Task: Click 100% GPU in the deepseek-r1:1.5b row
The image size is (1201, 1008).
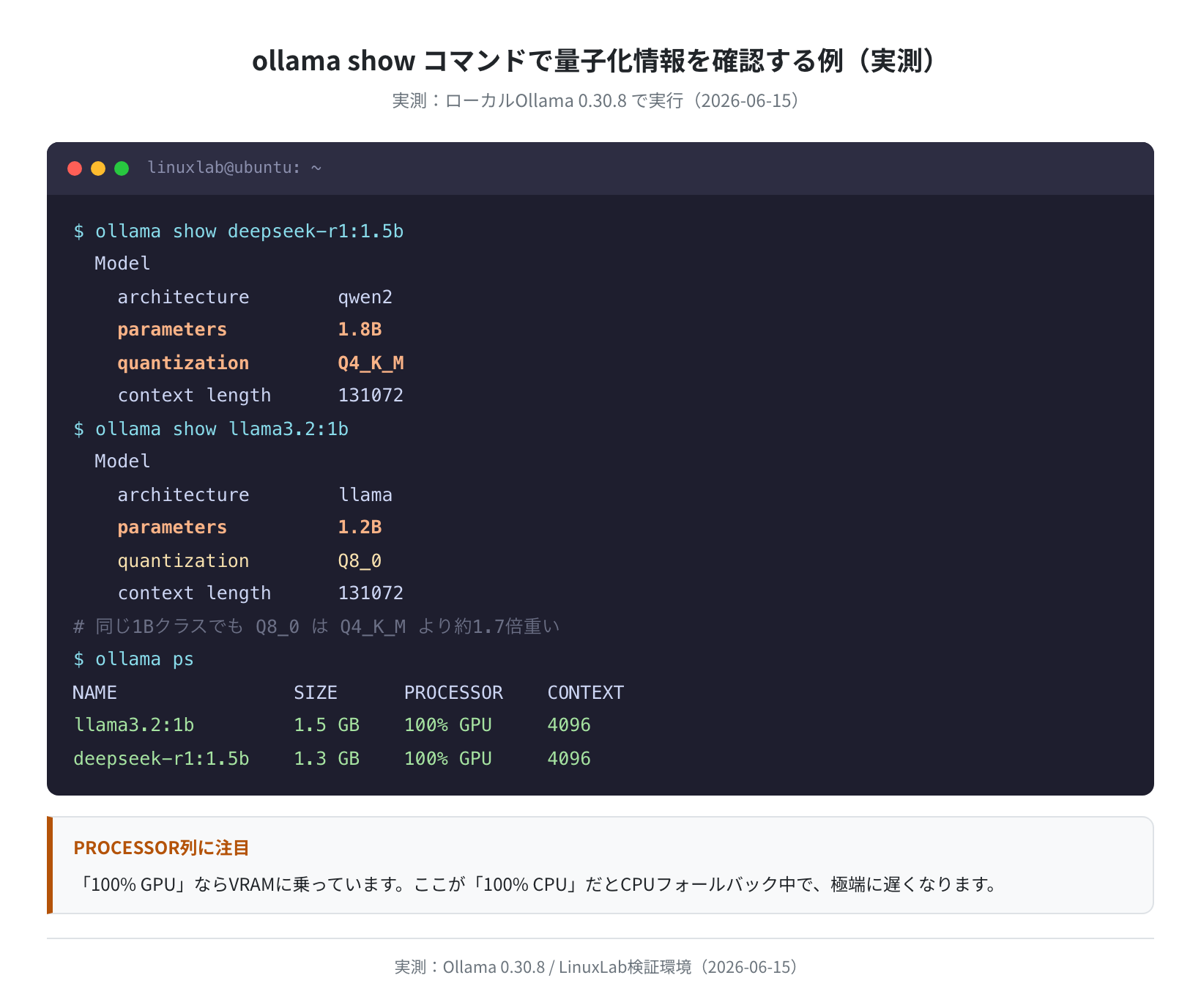Action: (x=448, y=759)
